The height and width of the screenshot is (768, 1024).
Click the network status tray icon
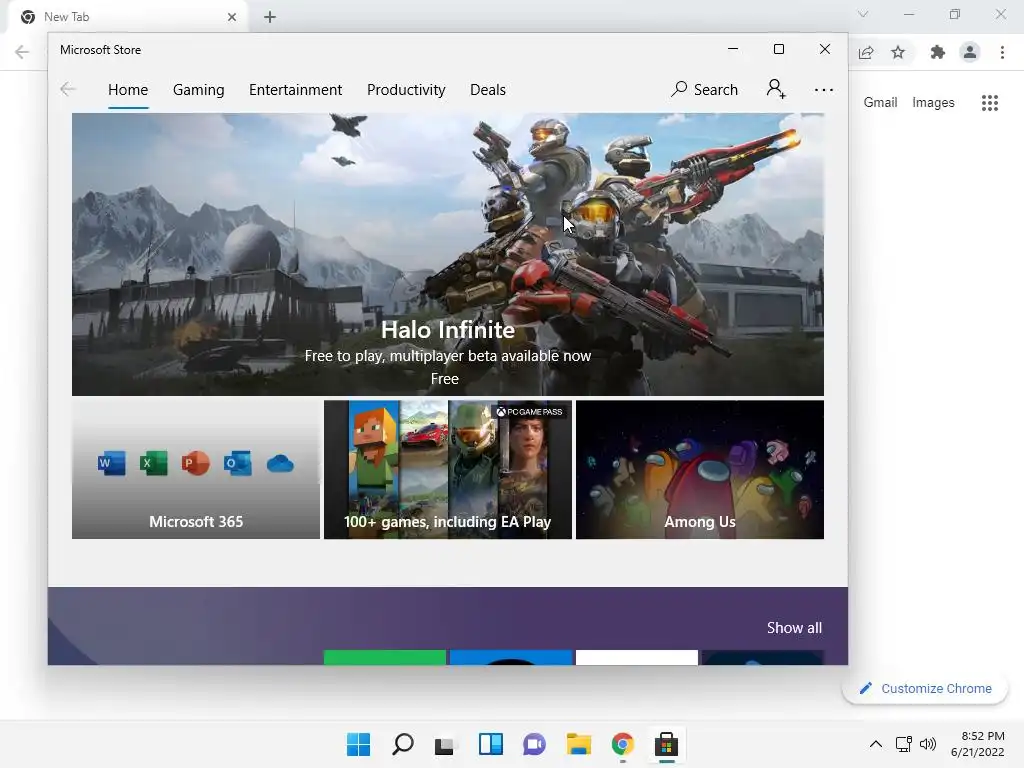click(x=904, y=744)
